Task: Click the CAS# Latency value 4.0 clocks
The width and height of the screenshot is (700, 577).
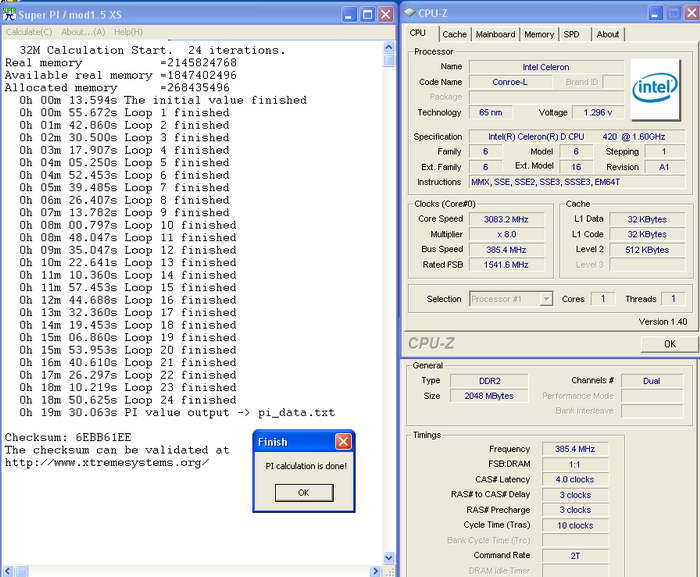Action: 575,480
